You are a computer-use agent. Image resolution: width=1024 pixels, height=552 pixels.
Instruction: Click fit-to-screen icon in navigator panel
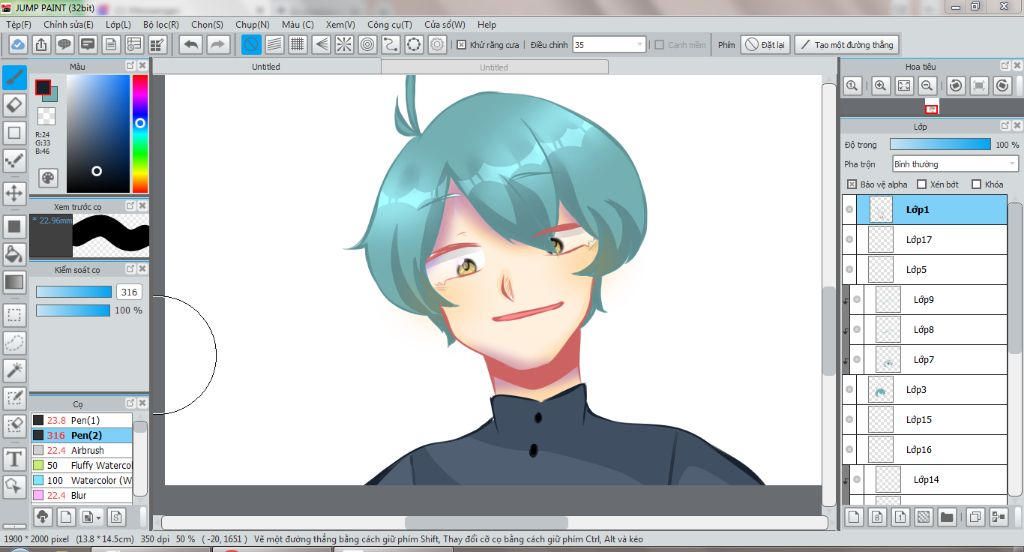pos(904,86)
